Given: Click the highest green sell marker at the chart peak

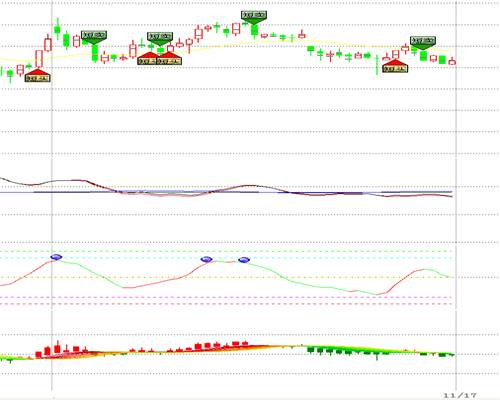Looking at the screenshot, I should [x=254, y=18].
